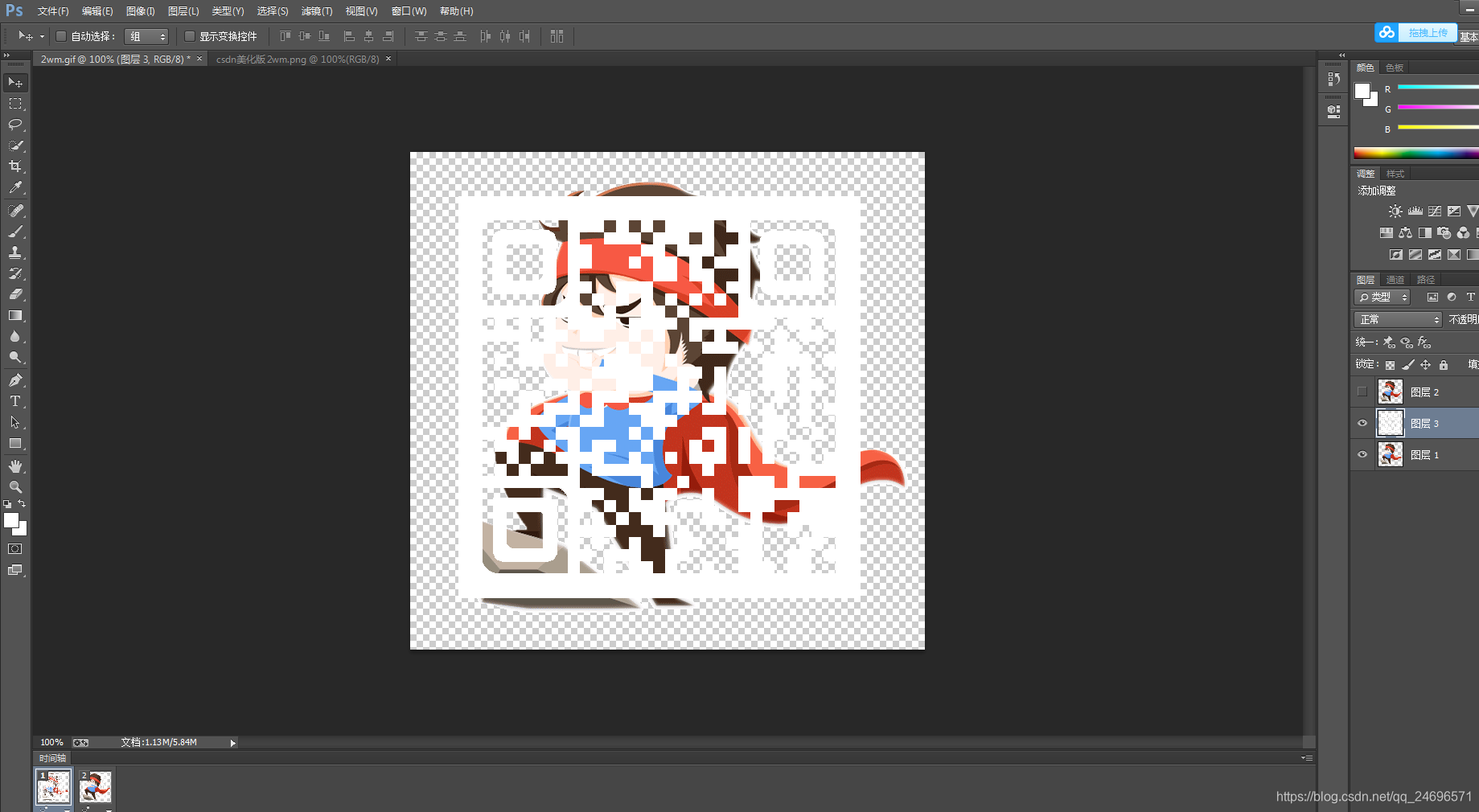Swap foreground and background colors

click(23, 503)
